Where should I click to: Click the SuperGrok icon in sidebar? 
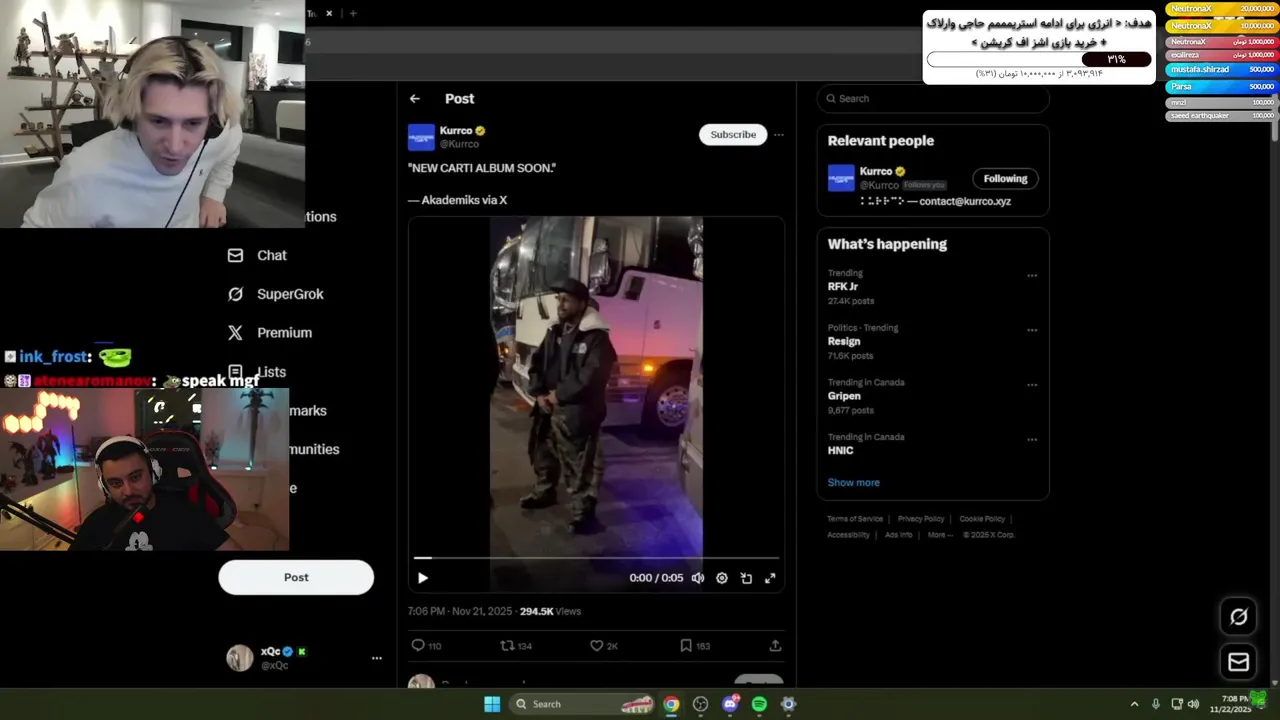(235, 294)
